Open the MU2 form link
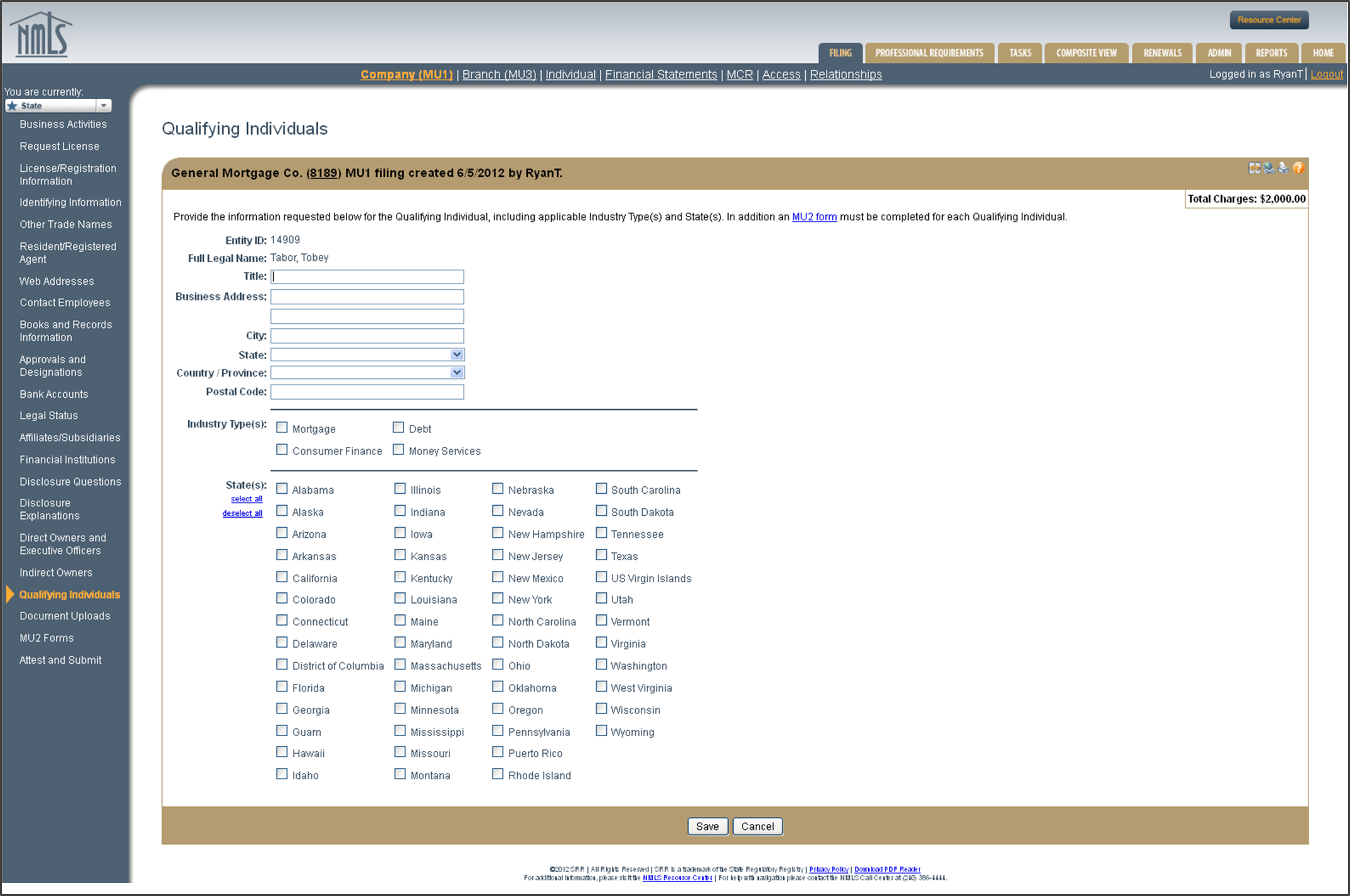 813,216
